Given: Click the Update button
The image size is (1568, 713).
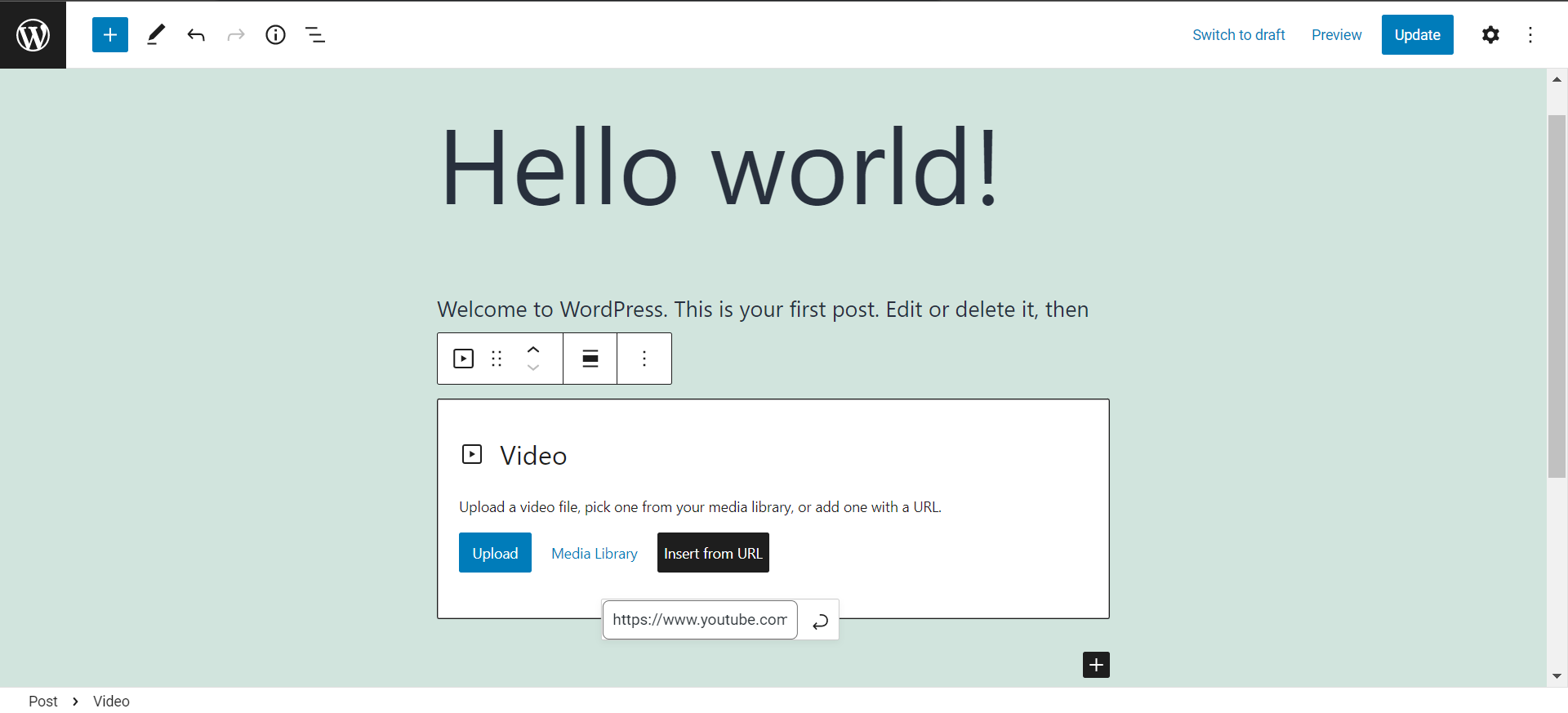Looking at the screenshot, I should pos(1417,34).
